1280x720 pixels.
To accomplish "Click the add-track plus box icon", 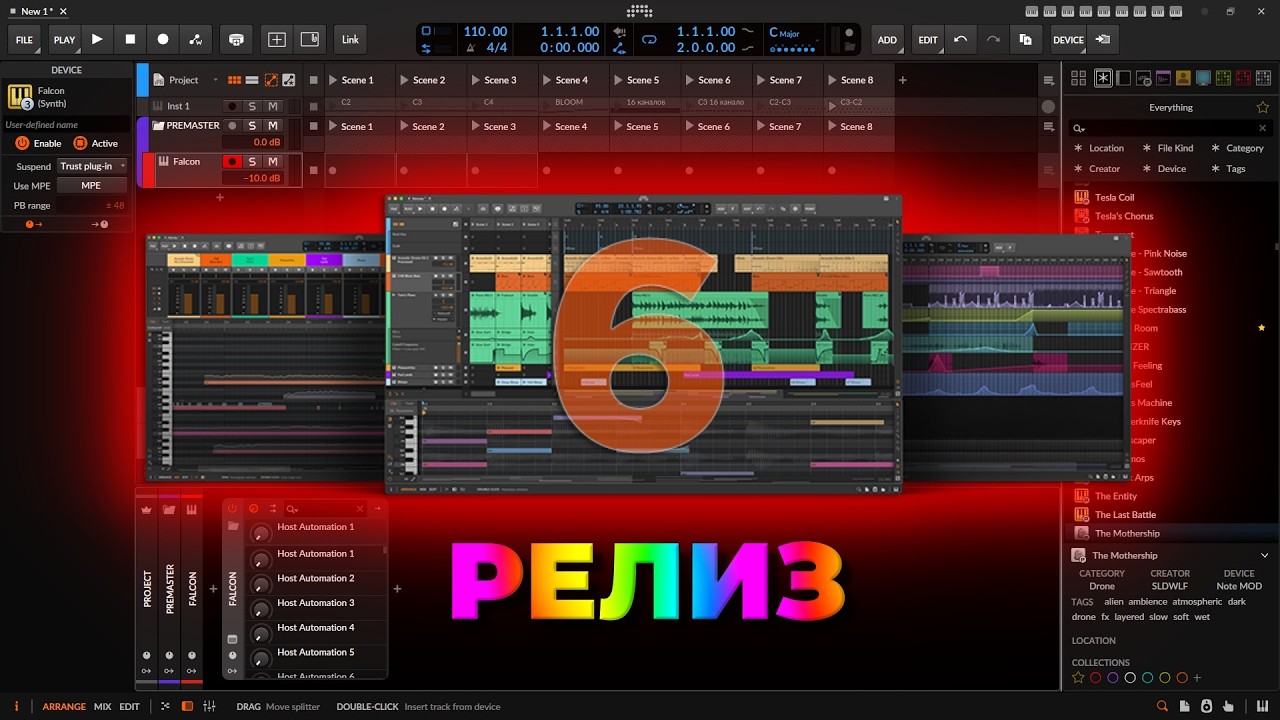I will click(277, 40).
